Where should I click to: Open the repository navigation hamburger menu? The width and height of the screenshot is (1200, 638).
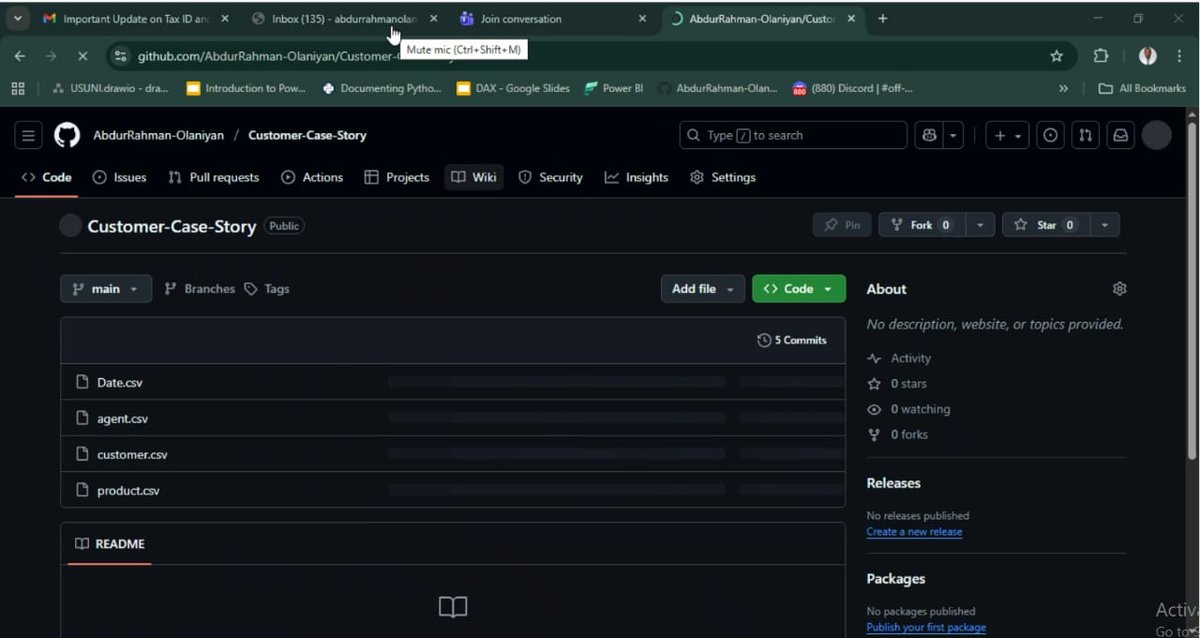[x=28, y=134]
